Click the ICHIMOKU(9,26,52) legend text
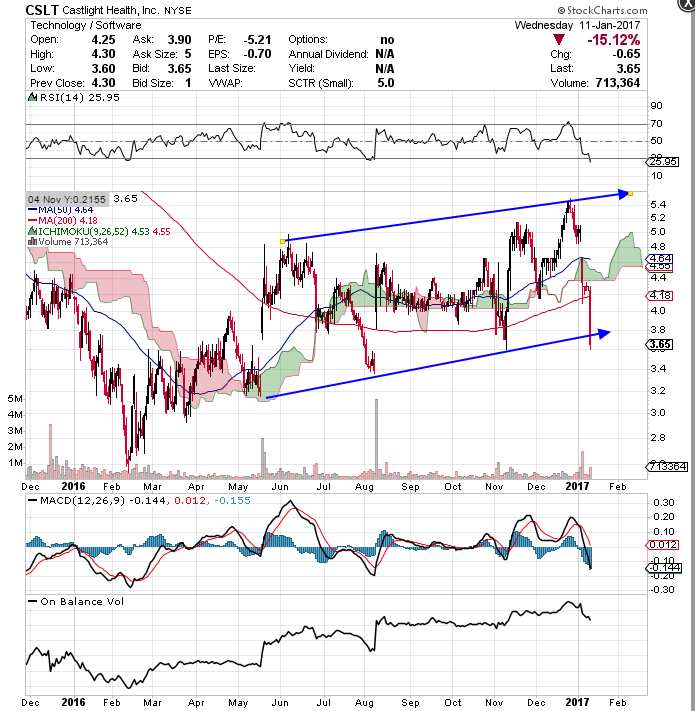The height and width of the screenshot is (711, 695). pyautogui.click(x=105, y=231)
